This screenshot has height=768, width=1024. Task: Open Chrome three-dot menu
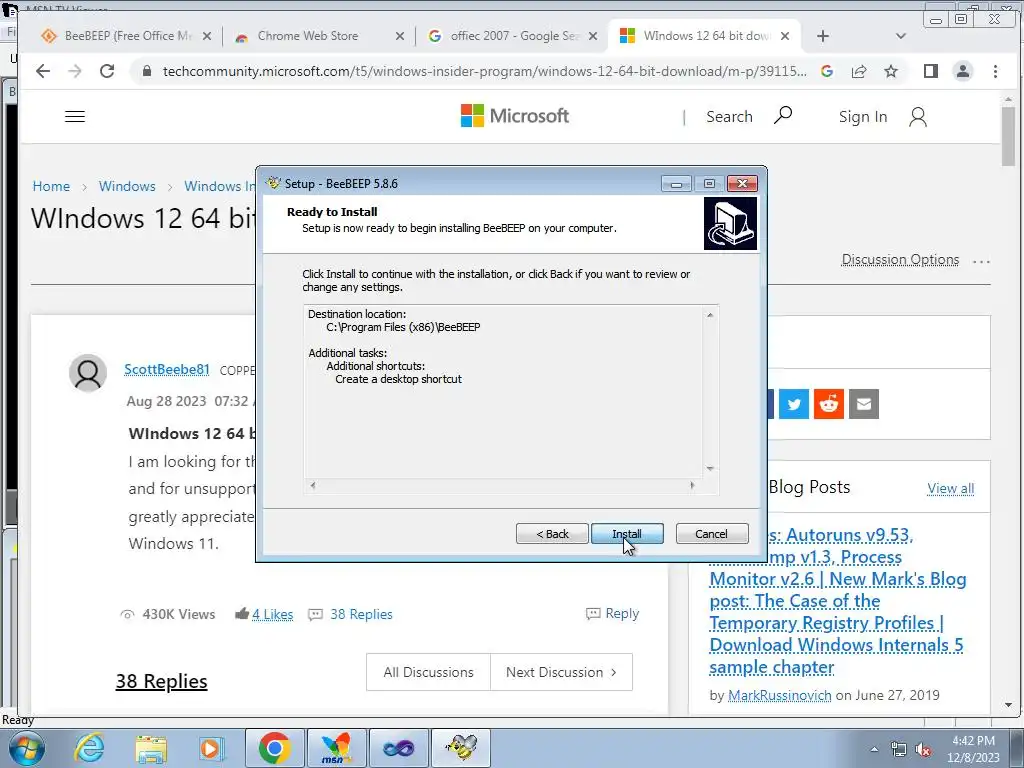point(995,71)
